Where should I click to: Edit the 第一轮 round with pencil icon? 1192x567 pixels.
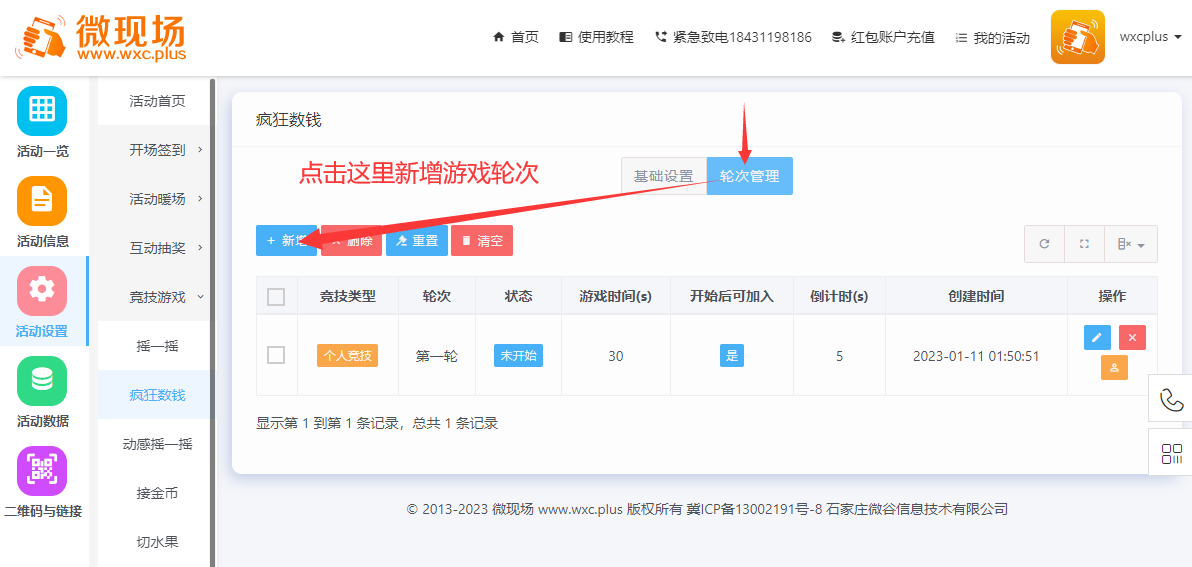[x=1097, y=337]
